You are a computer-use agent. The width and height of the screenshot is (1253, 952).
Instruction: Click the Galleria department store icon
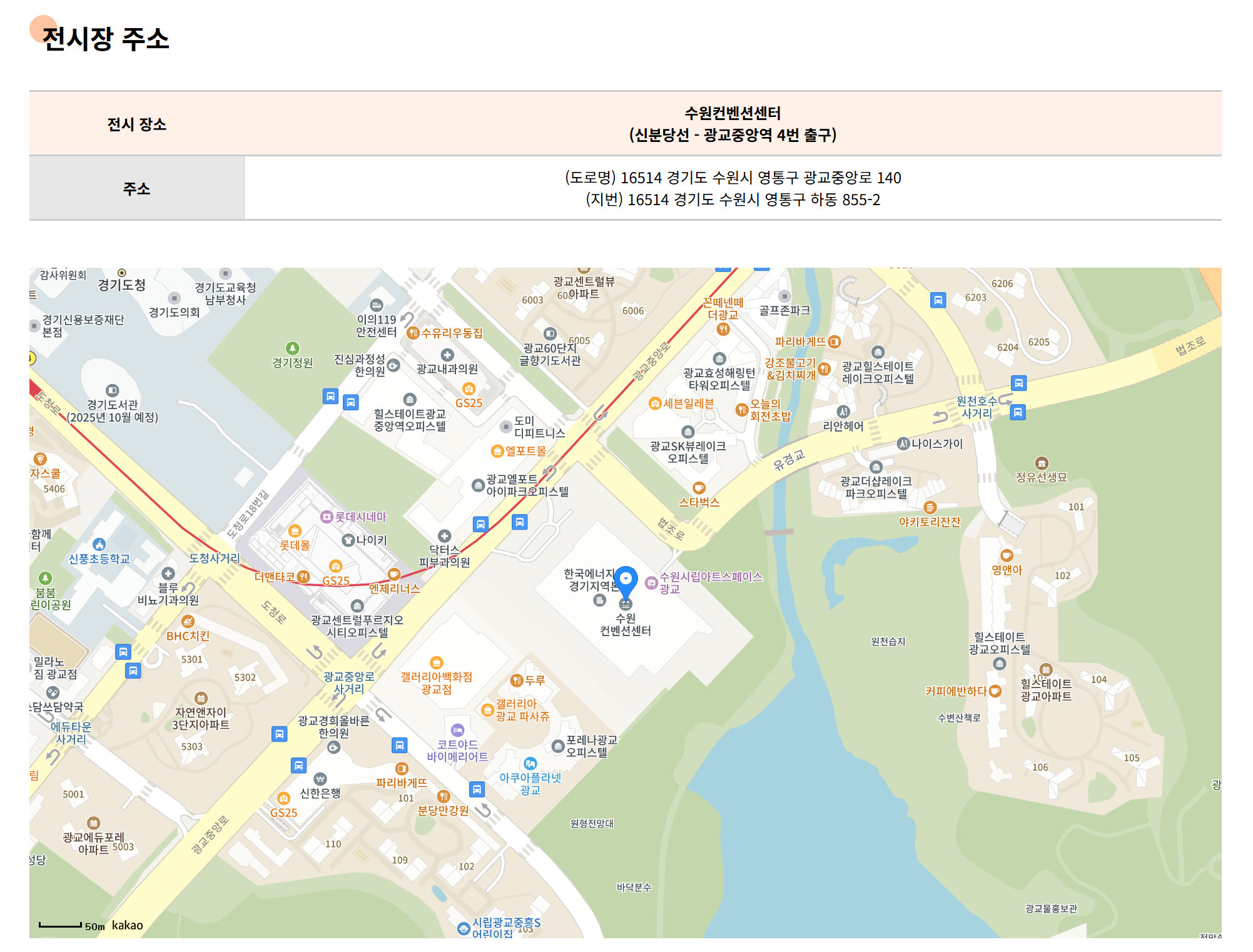436,662
